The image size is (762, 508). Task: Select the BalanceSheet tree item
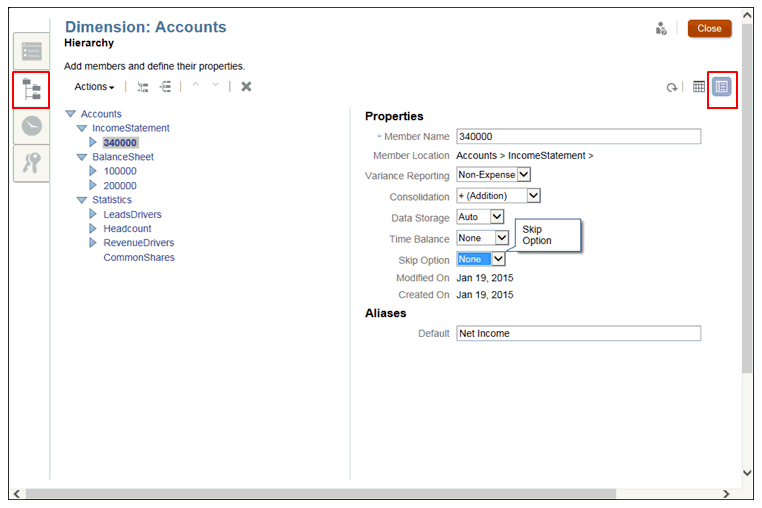pyautogui.click(x=123, y=157)
